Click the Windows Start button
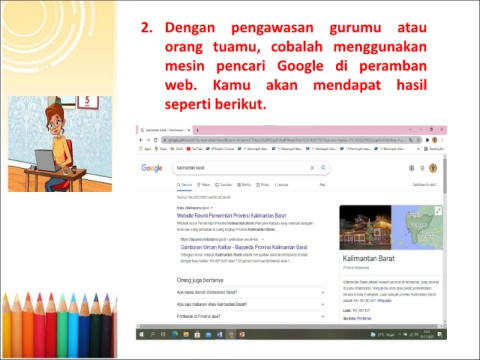 (x=141, y=334)
